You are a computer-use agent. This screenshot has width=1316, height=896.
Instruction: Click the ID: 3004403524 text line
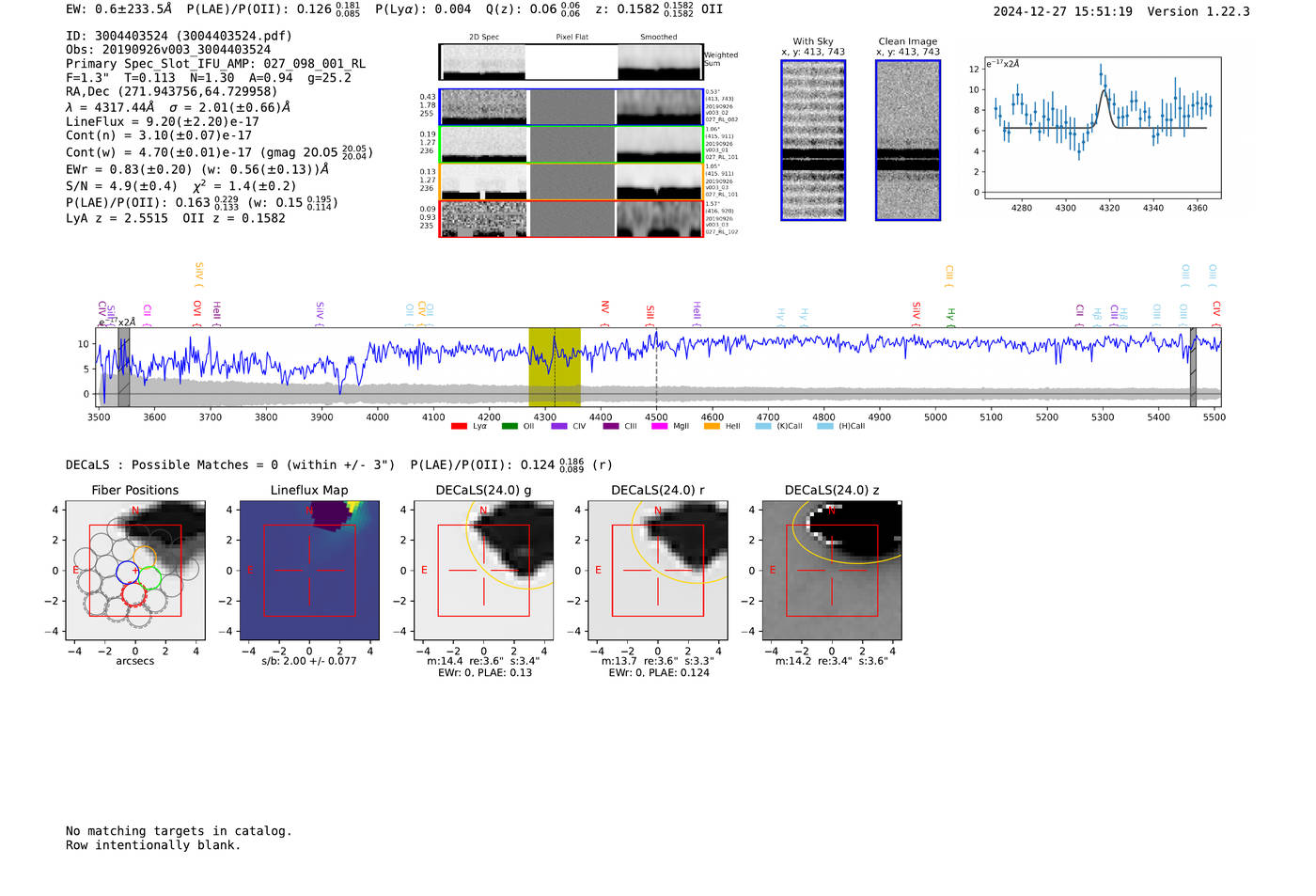pyautogui.click(x=179, y=36)
